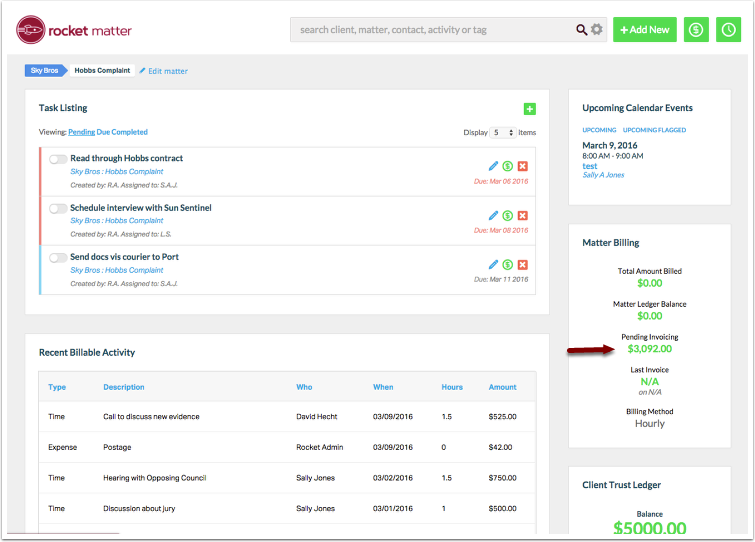Click Rocket Admin in Who column

pos(320,448)
